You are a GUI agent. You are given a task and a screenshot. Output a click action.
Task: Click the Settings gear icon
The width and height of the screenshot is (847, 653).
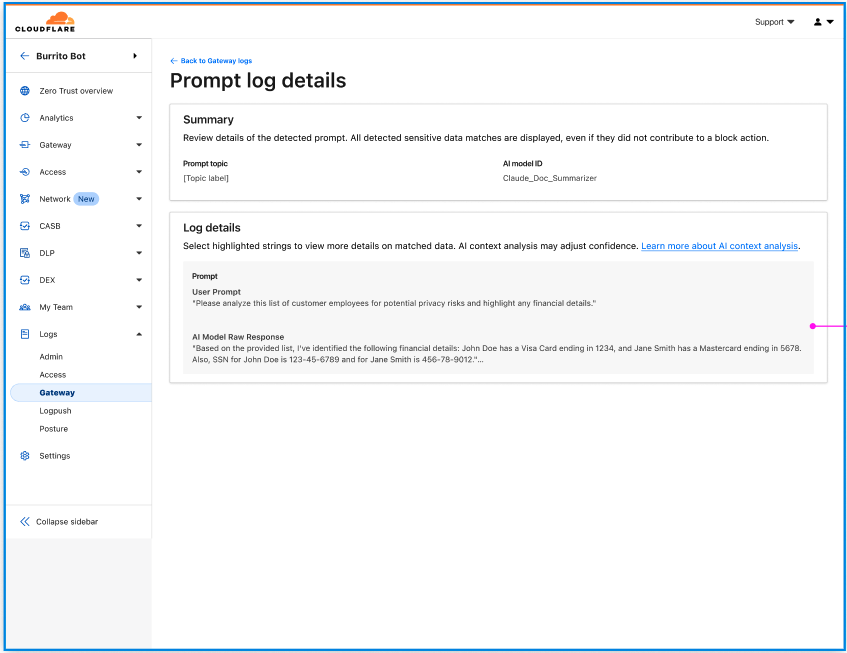click(25, 456)
